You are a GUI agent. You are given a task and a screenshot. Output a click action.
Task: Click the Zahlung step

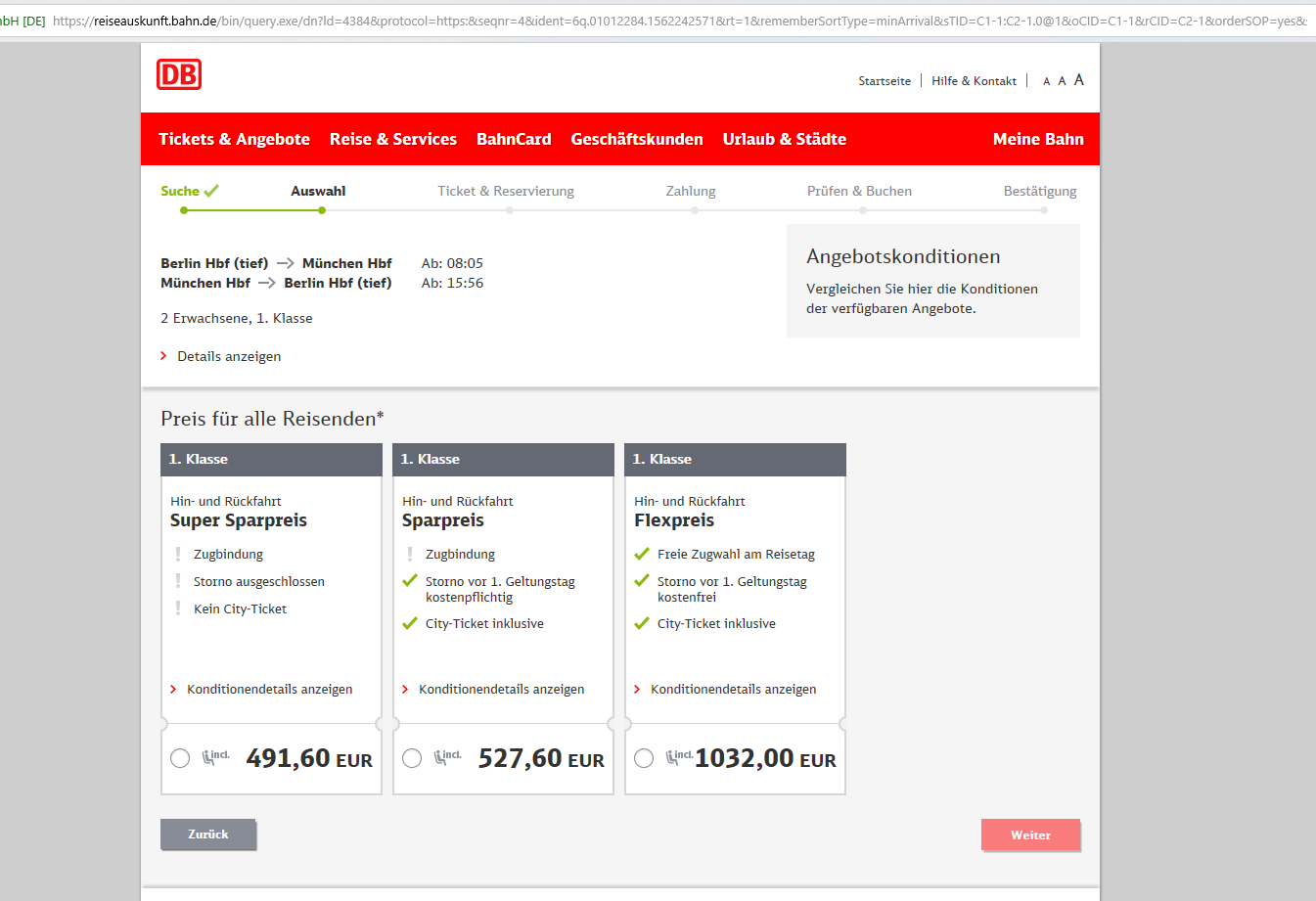click(x=691, y=191)
